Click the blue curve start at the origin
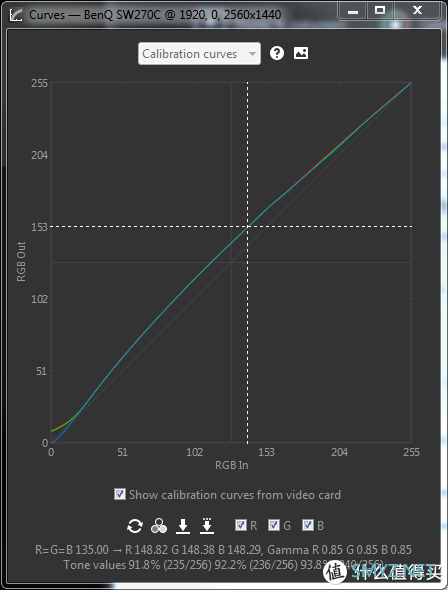Image resolution: width=448 pixels, height=590 pixels. (x=52, y=442)
